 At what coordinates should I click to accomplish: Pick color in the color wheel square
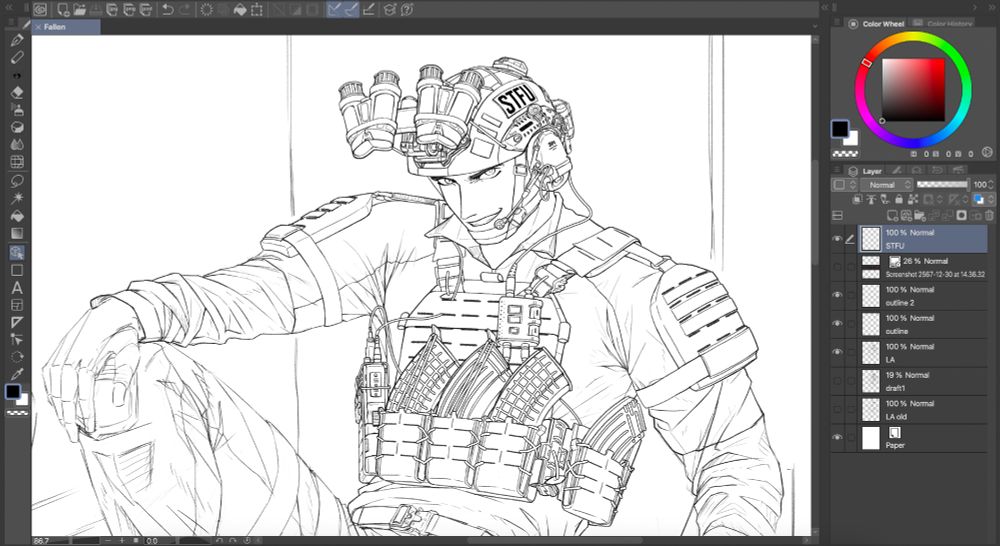pos(913,90)
